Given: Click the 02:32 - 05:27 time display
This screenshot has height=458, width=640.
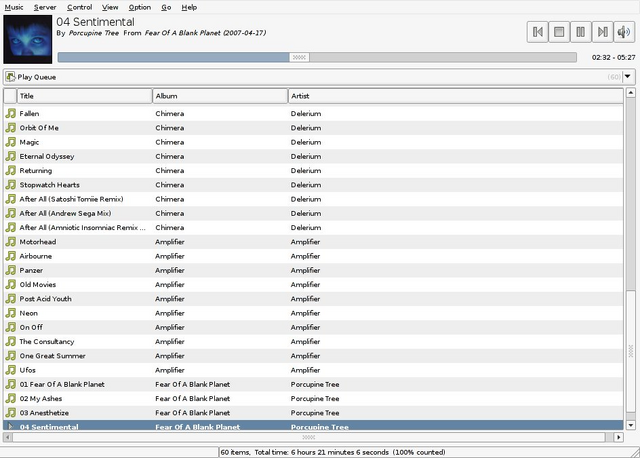Looking at the screenshot, I should point(613,58).
